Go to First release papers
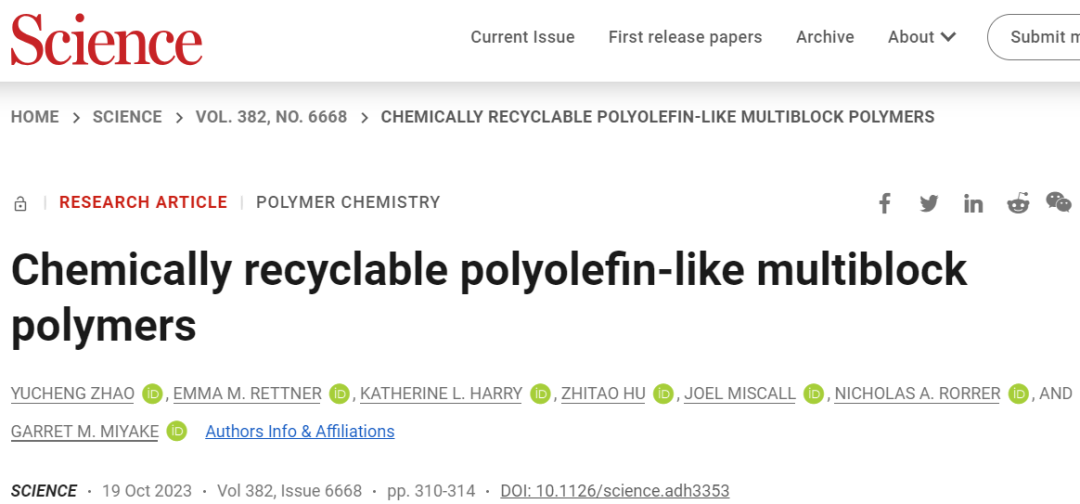This screenshot has height=504, width=1080. (x=685, y=37)
